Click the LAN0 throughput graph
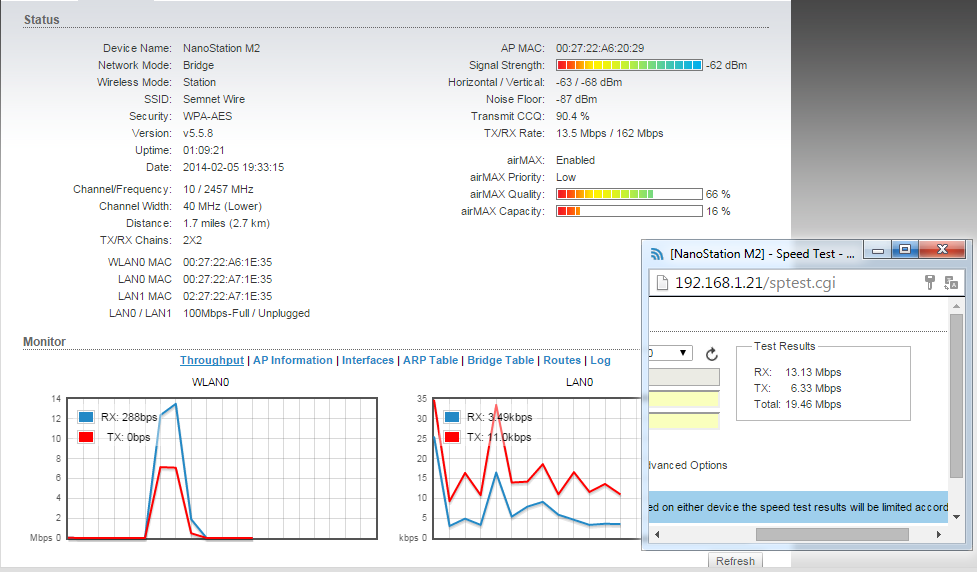977x572 pixels. 536,468
